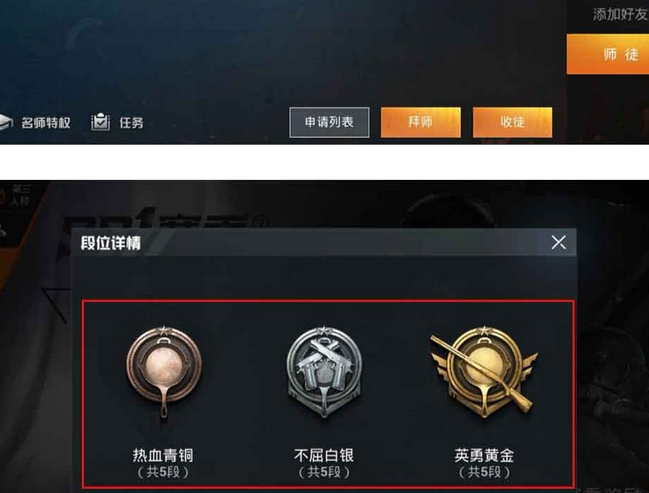Click 共5段 under the bronze rank
The width and height of the screenshot is (649, 493).
pos(163,472)
